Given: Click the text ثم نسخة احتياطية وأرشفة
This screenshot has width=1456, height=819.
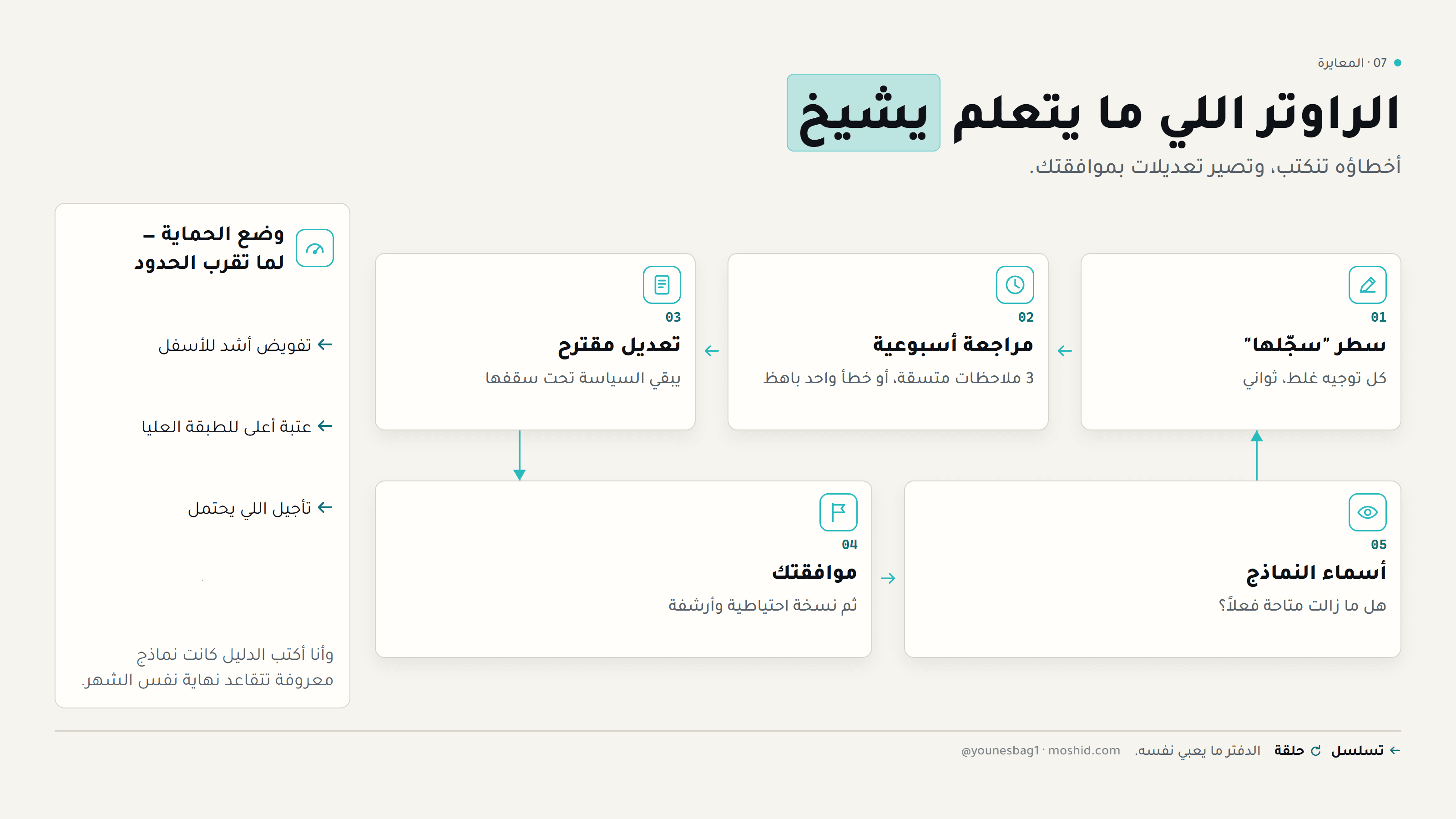Looking at the screenshot, I should (763, 605).
